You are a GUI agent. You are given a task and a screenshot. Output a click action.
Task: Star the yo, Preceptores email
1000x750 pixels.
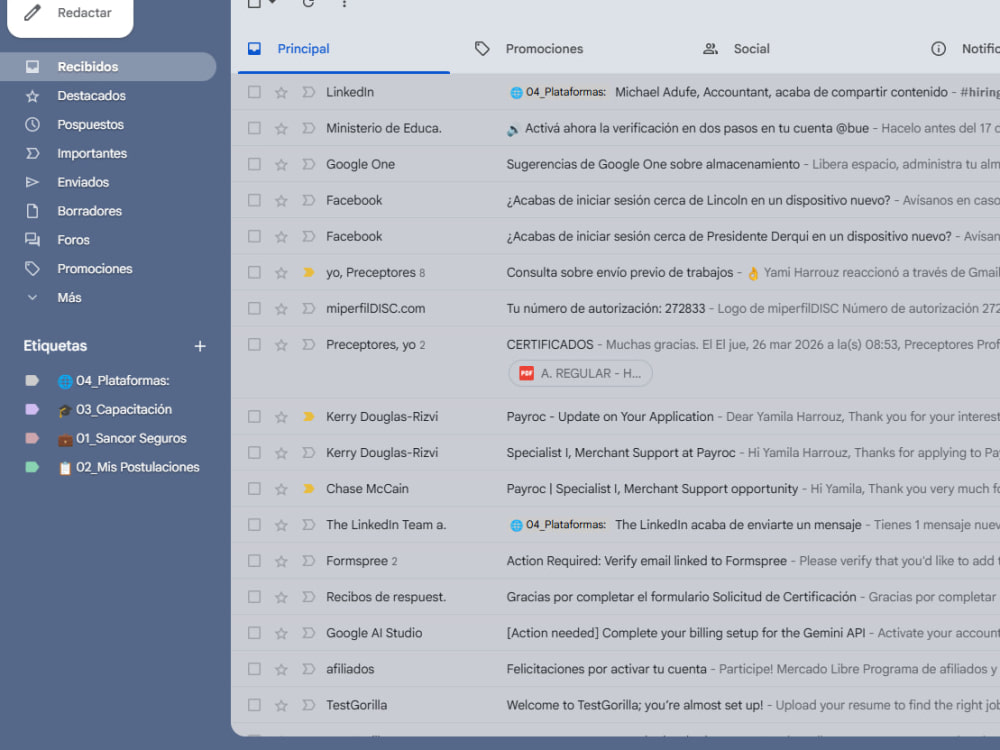[x=281, y=273]
